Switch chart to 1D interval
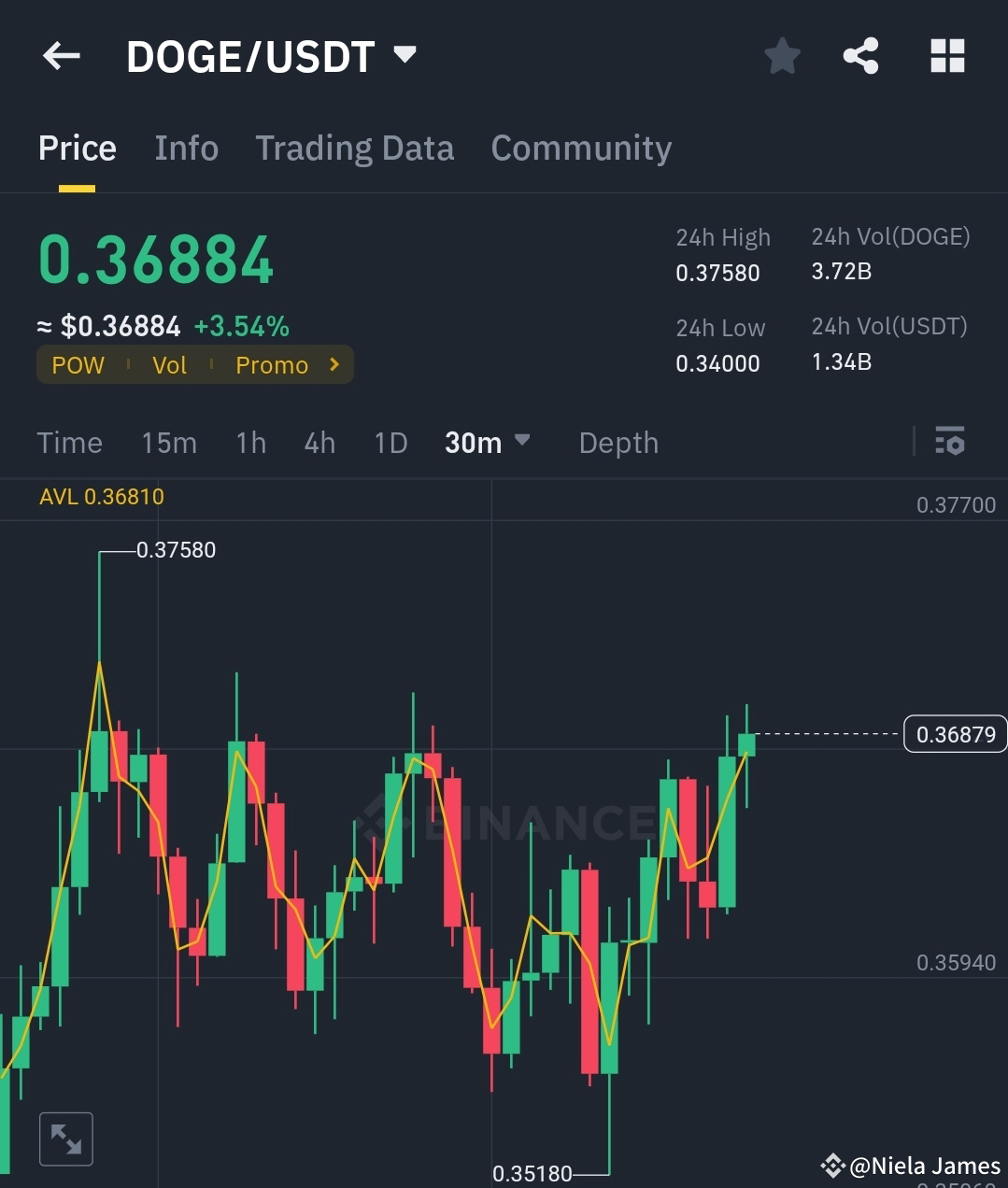The width and height of the screenshot is (1008, 1188). click(390, 442)
